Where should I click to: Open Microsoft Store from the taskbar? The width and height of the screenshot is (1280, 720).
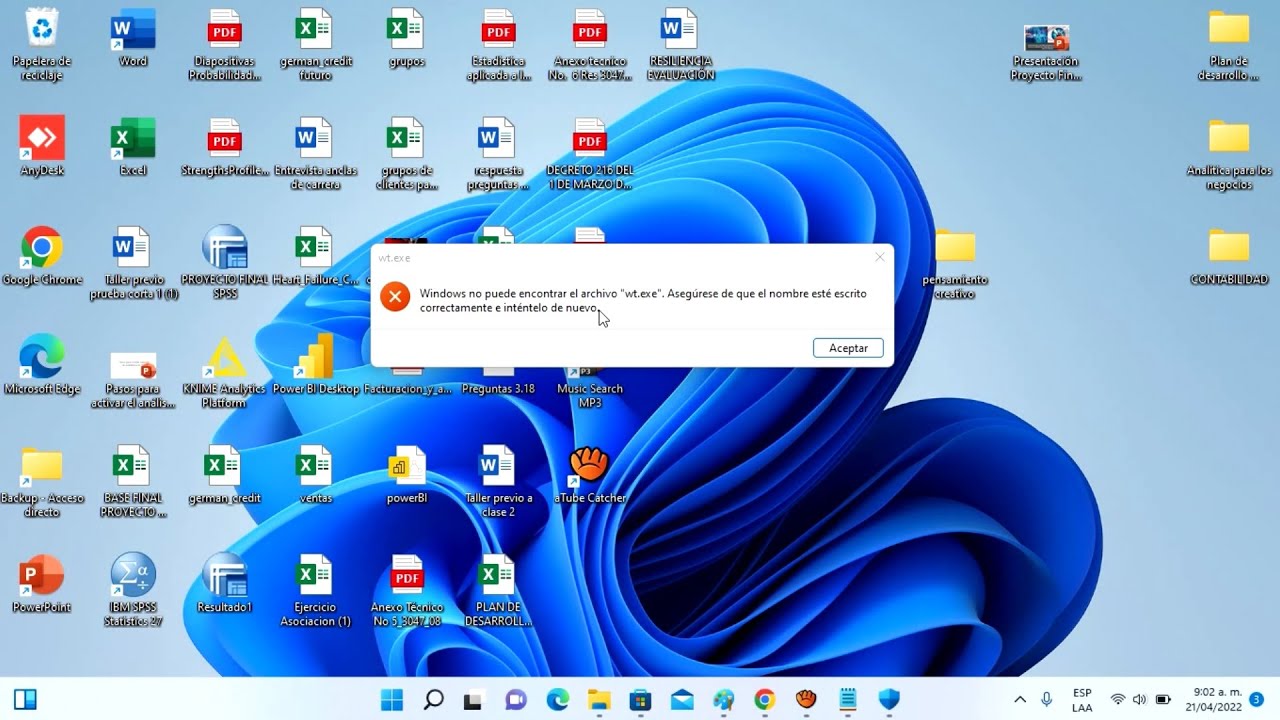coord(640,699)
